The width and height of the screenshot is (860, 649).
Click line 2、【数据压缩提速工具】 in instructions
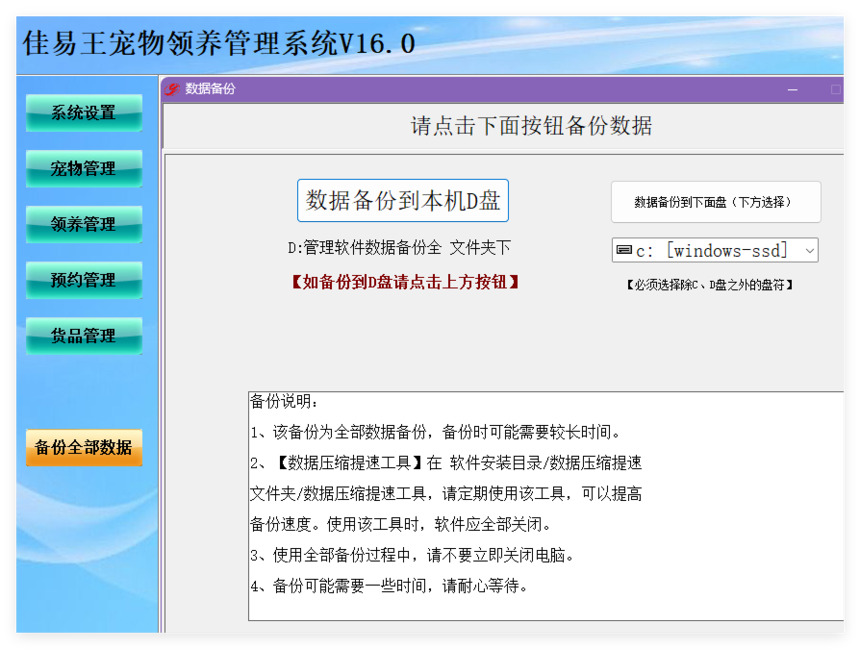click(446, 463)
